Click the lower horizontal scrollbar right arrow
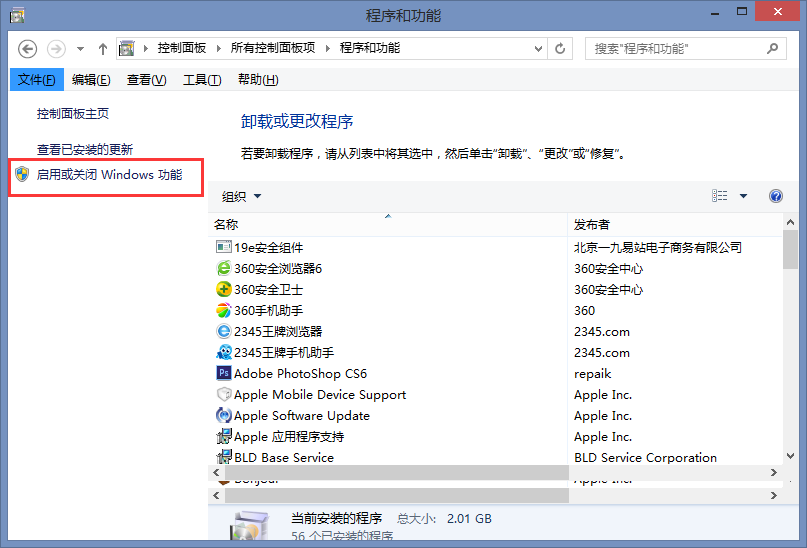 774,496
